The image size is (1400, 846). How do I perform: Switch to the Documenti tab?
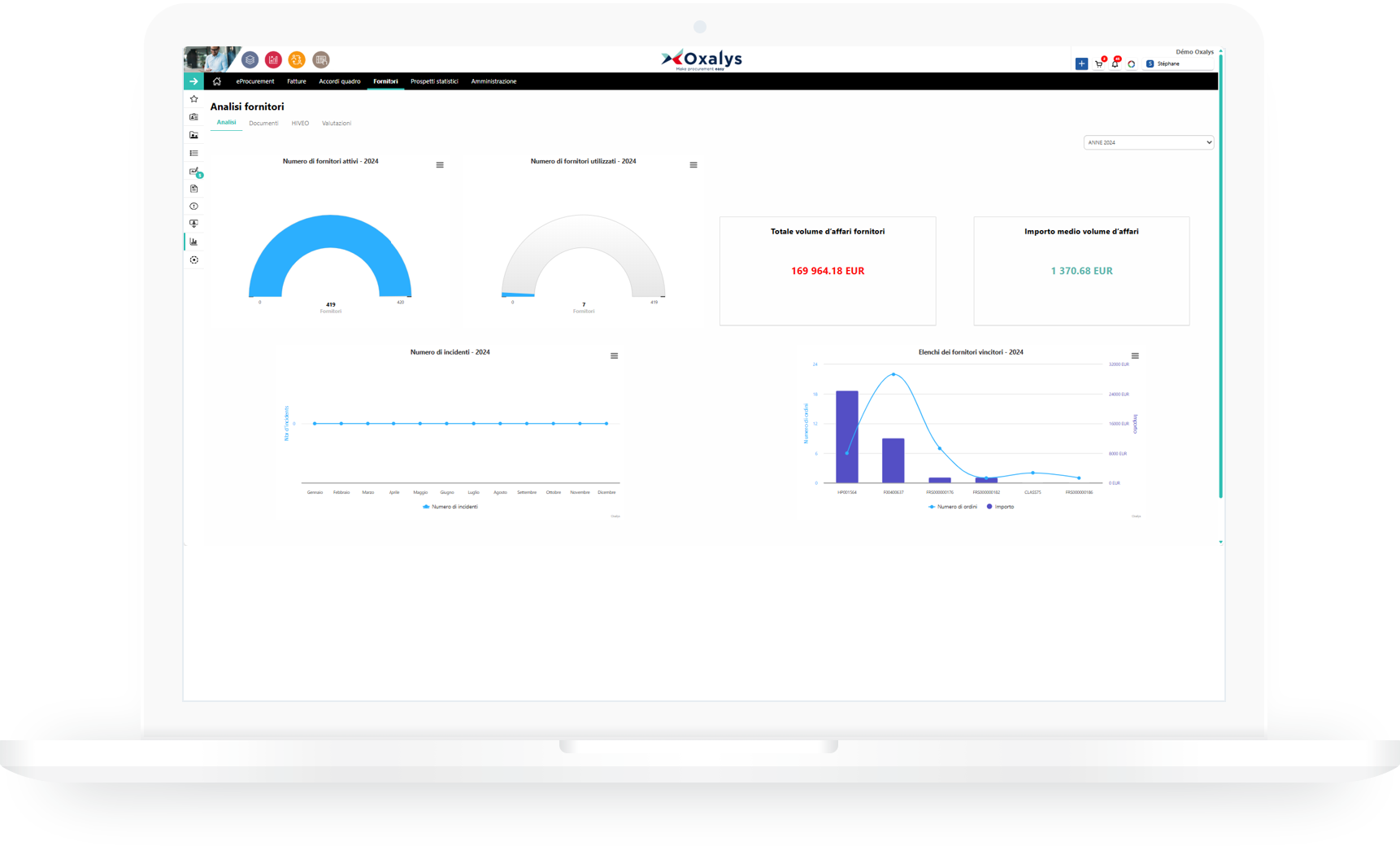tap(263, 124)
